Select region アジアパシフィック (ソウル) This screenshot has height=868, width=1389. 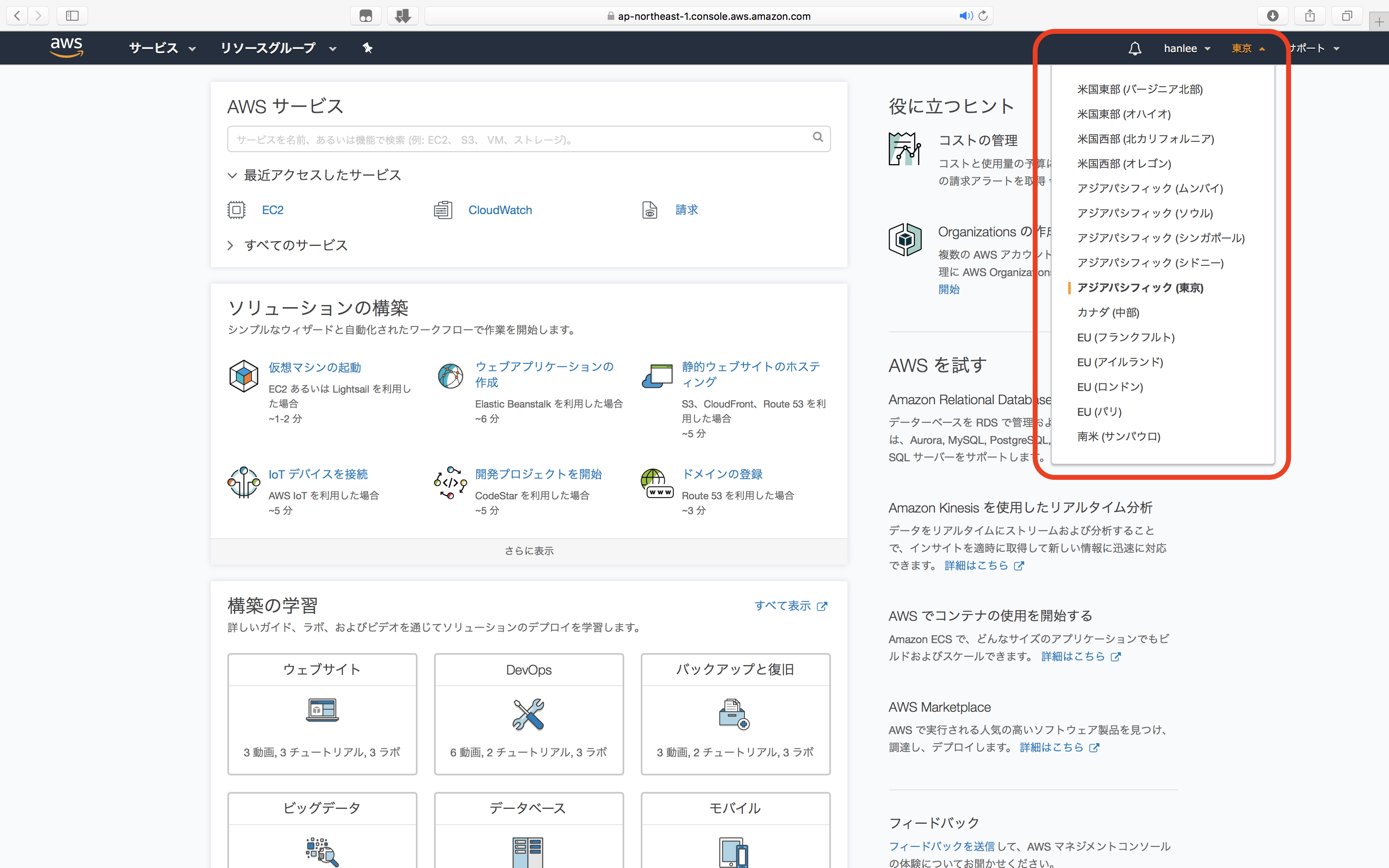click(1145, 213)
